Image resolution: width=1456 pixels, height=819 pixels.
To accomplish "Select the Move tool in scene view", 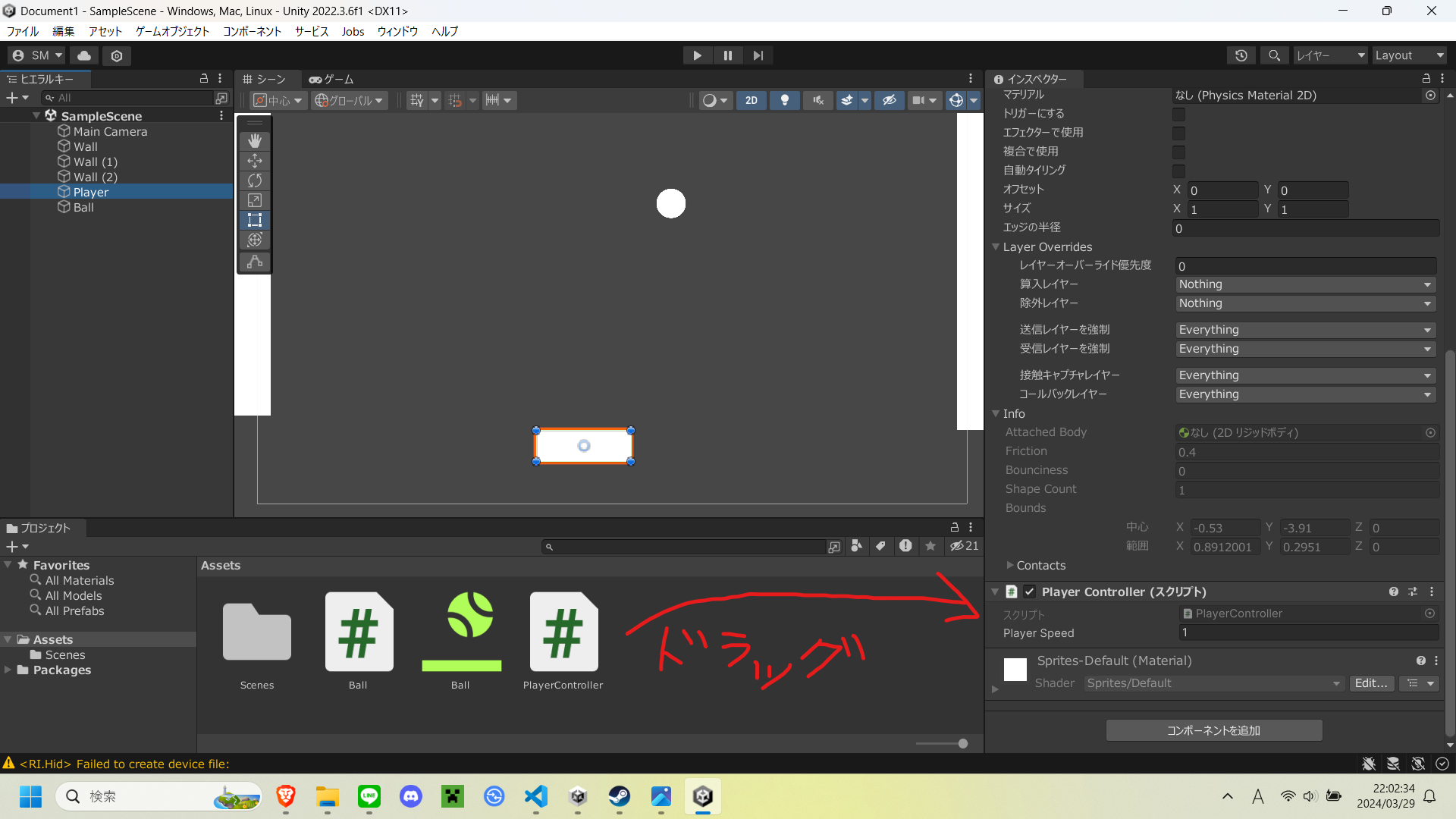I will (x=255, y=161).
